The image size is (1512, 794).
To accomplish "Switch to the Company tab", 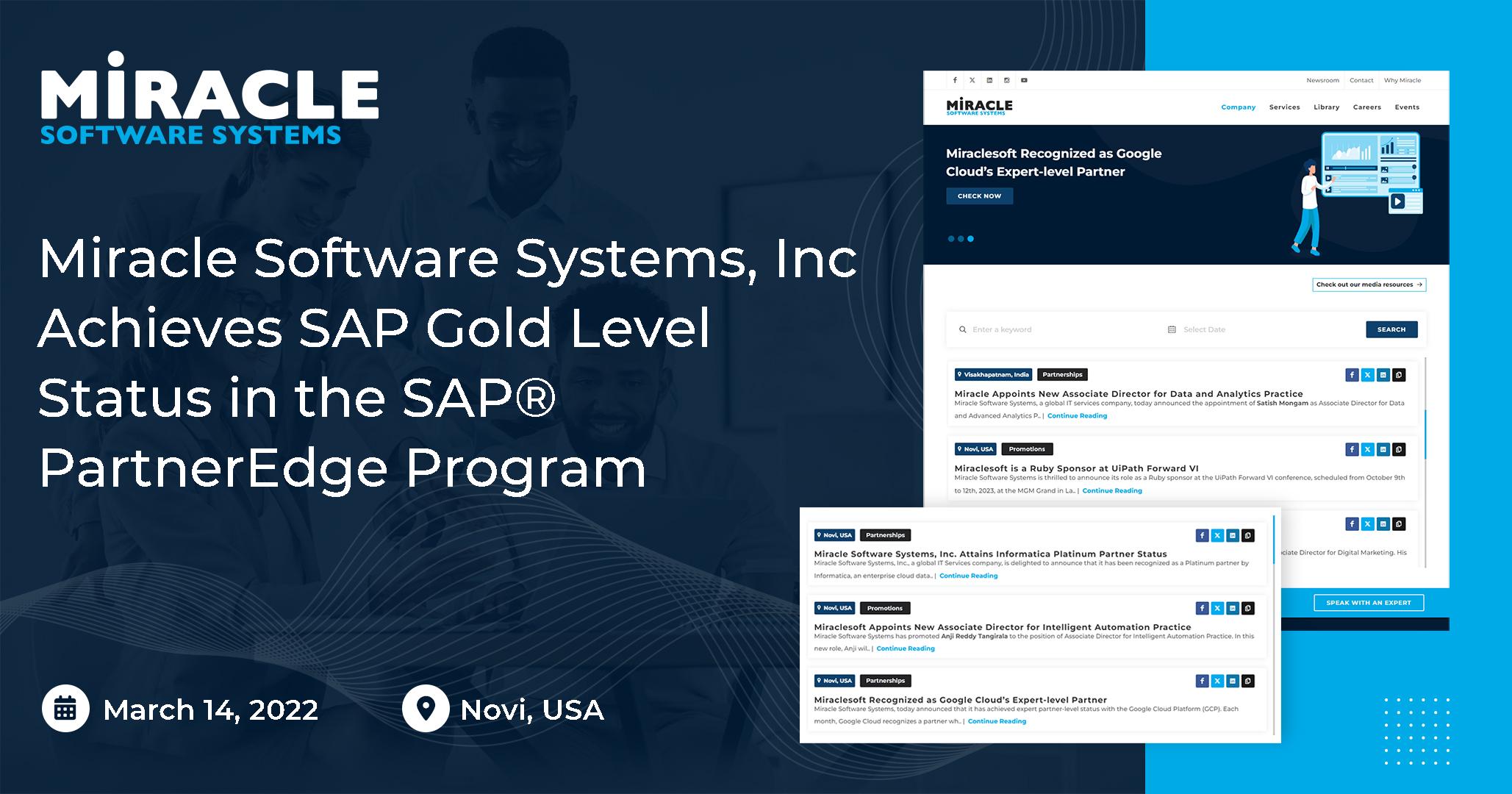I will [x=1238, y=107].
